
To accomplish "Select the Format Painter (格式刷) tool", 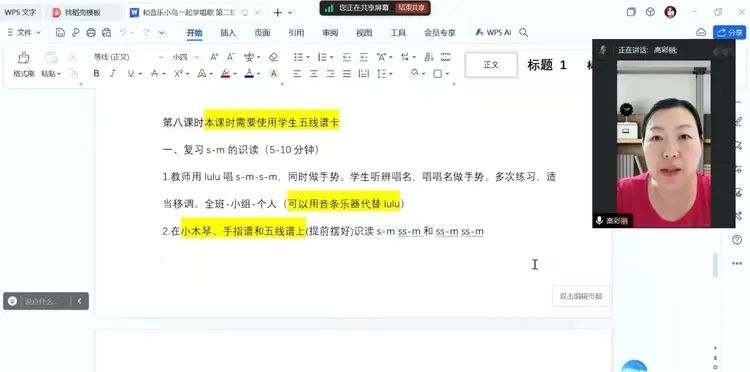I will click(x=23, y=65).
